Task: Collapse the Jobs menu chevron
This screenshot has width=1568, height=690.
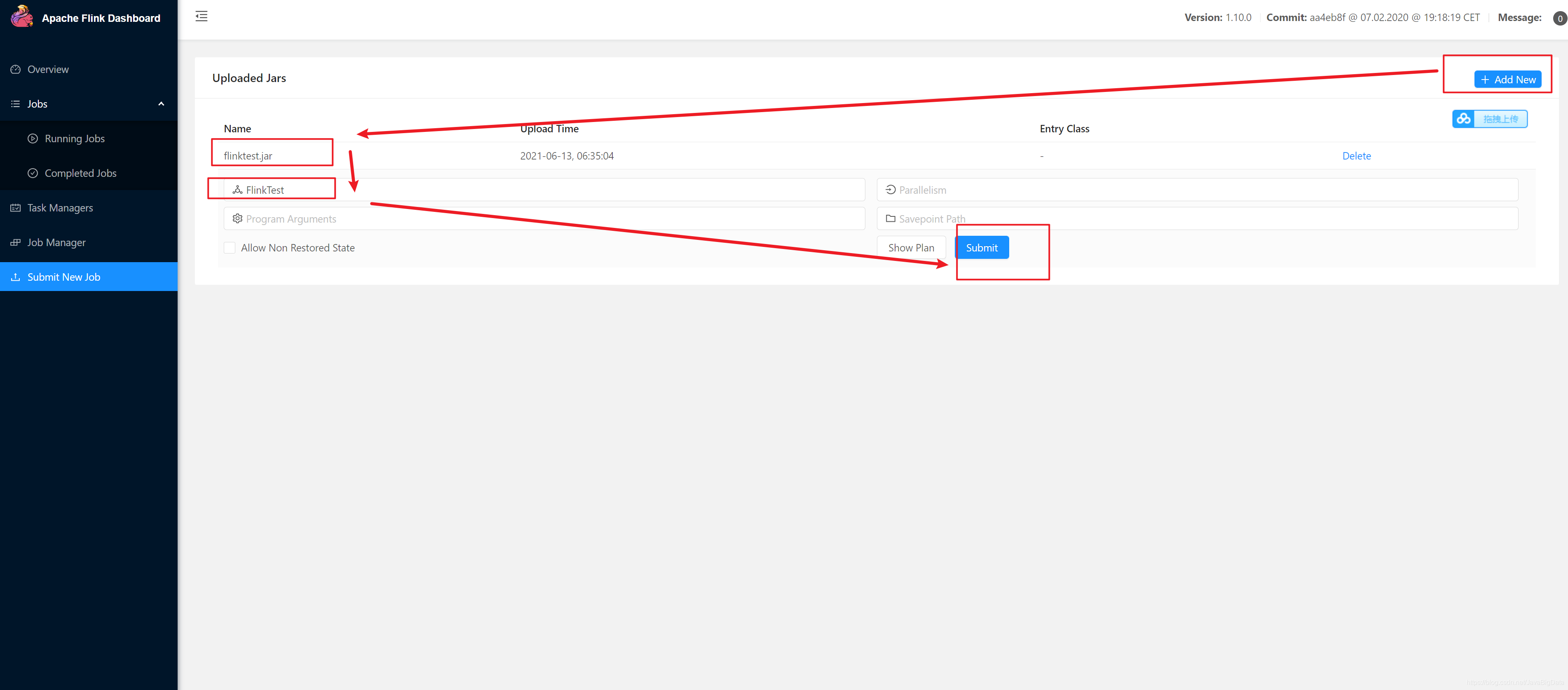Action: click(x=161, y=104)
